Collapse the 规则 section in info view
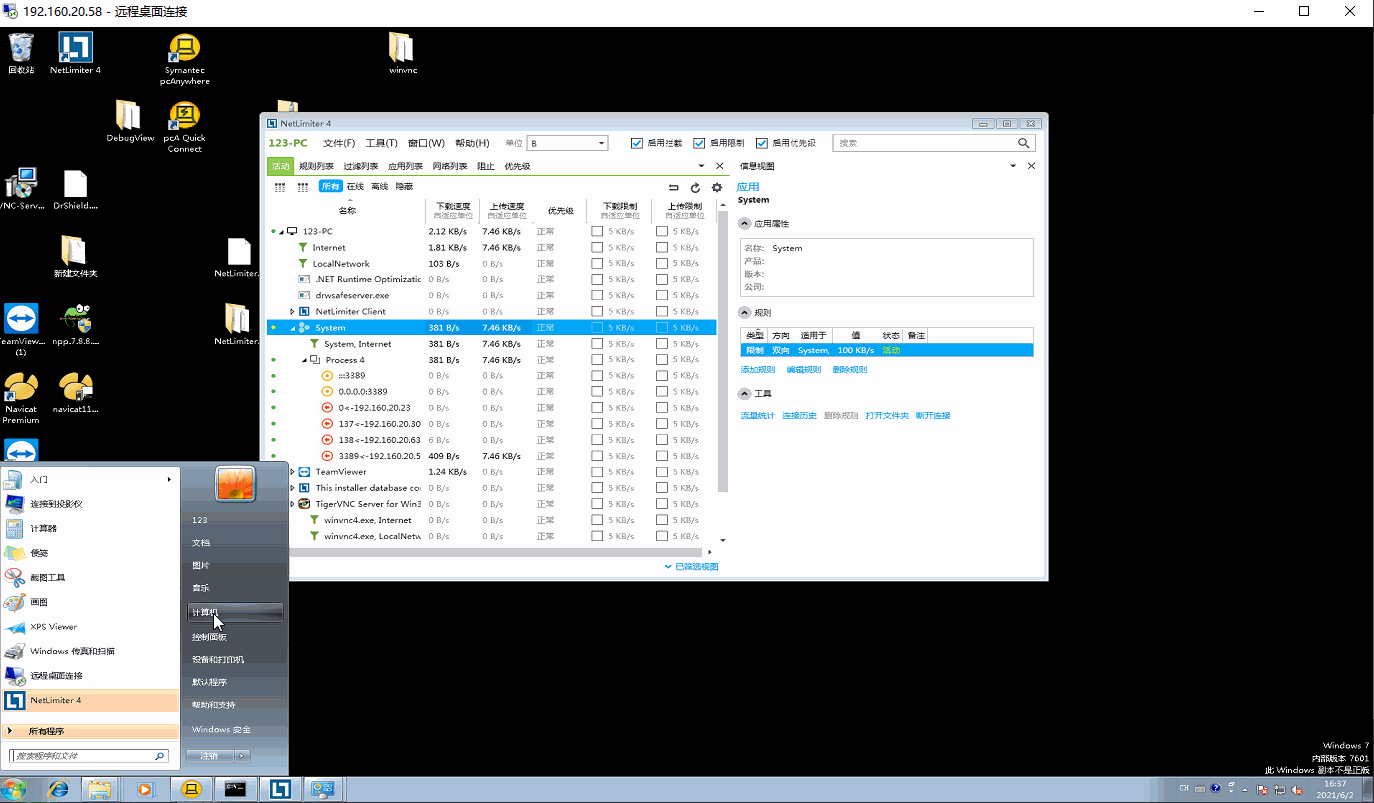Viewport: 1374px width, 803px height. click(744, 313)
